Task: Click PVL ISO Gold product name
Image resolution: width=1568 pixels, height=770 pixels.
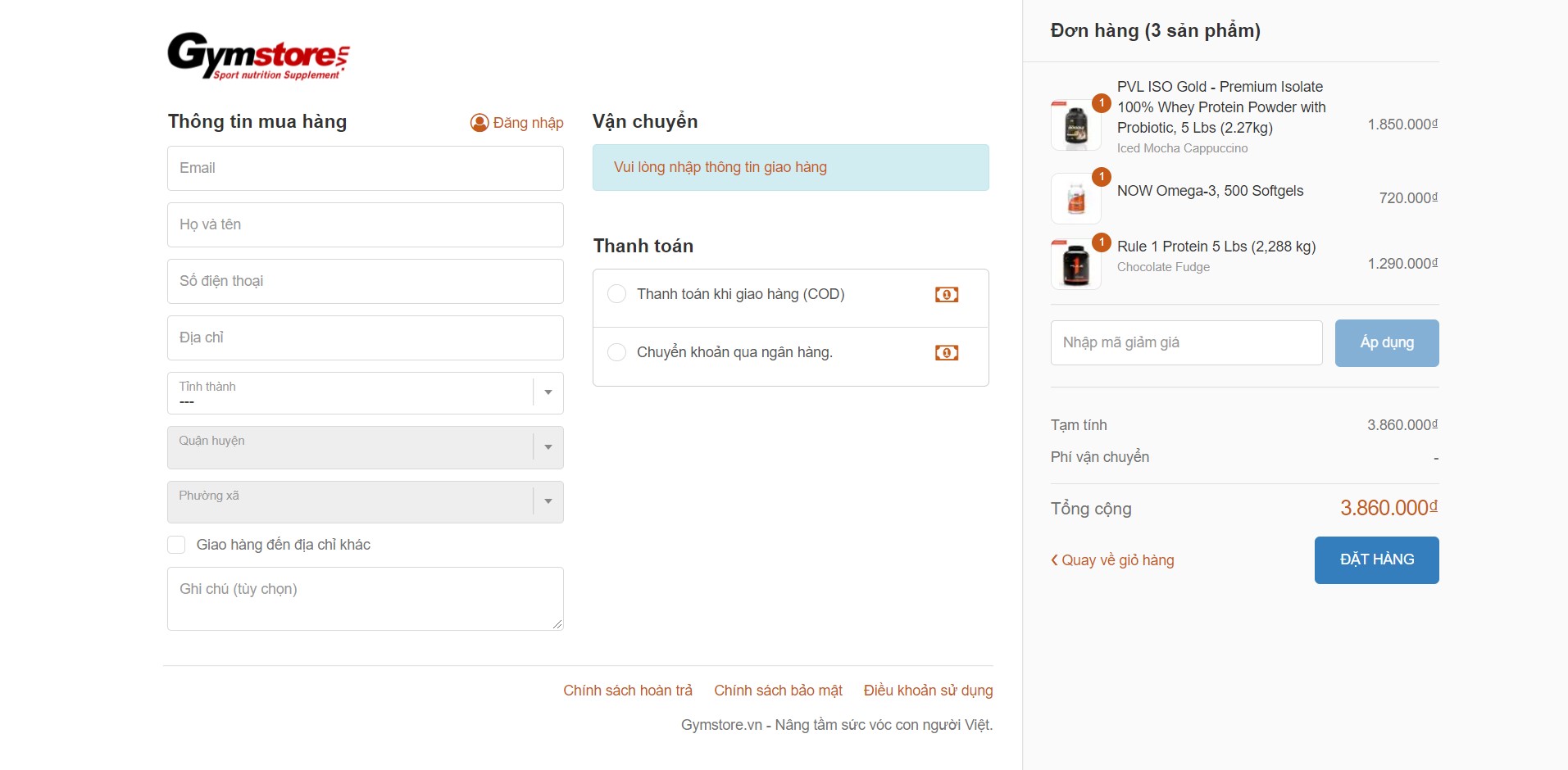Action: 1221,107
